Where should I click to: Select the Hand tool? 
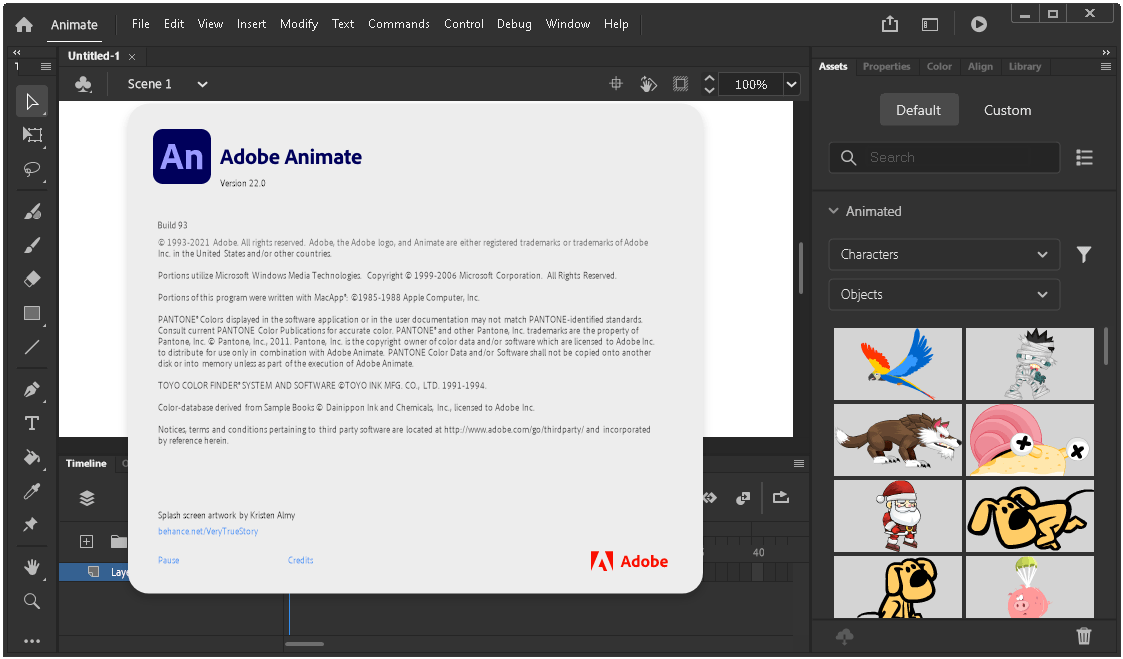tap(32, 567)
